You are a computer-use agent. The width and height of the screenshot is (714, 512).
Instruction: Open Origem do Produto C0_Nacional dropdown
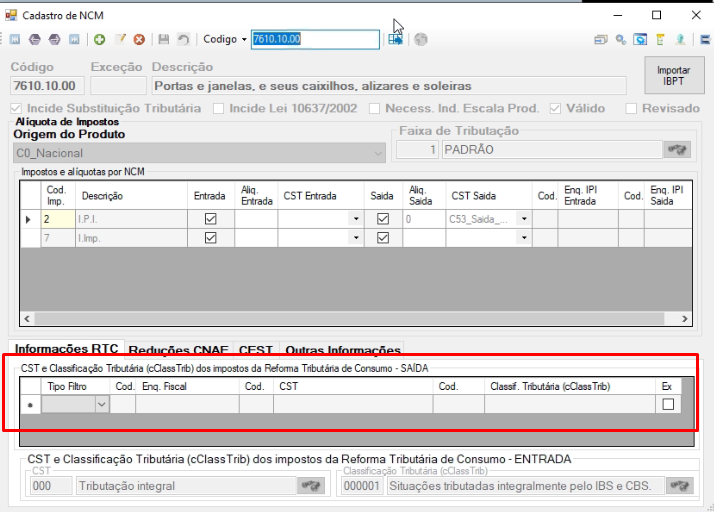point(378,153)
